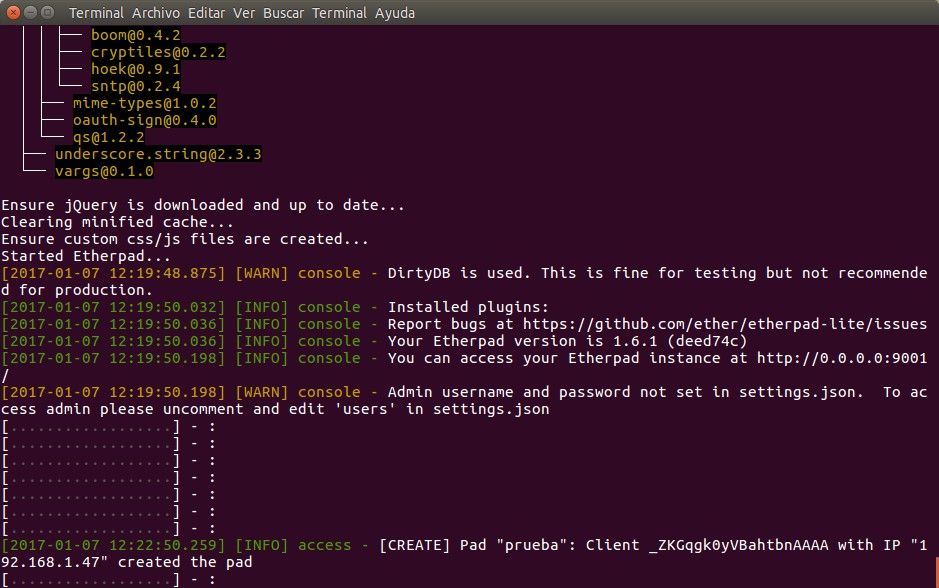
Task: Open the Terminal menu next to Ayuda
Action: point(340,13)
